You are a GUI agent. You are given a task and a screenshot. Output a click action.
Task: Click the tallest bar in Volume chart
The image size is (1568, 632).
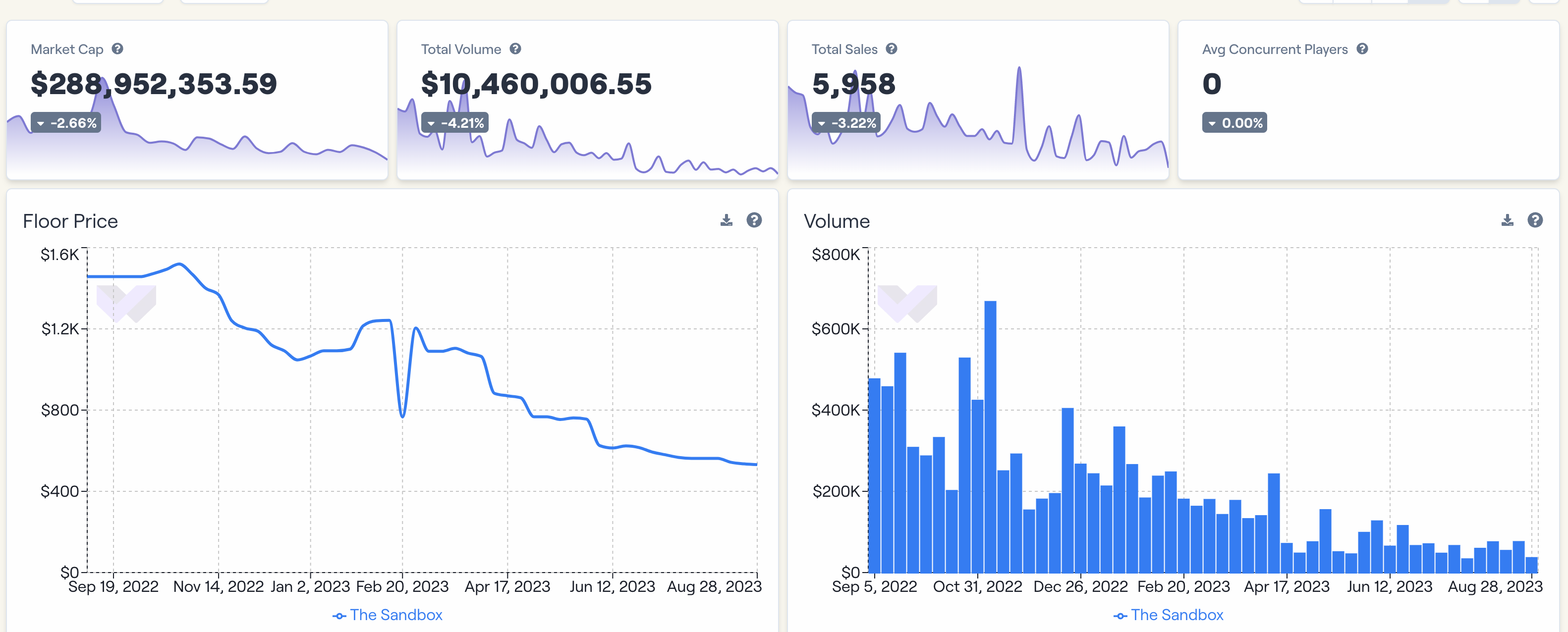click(990, 438)
